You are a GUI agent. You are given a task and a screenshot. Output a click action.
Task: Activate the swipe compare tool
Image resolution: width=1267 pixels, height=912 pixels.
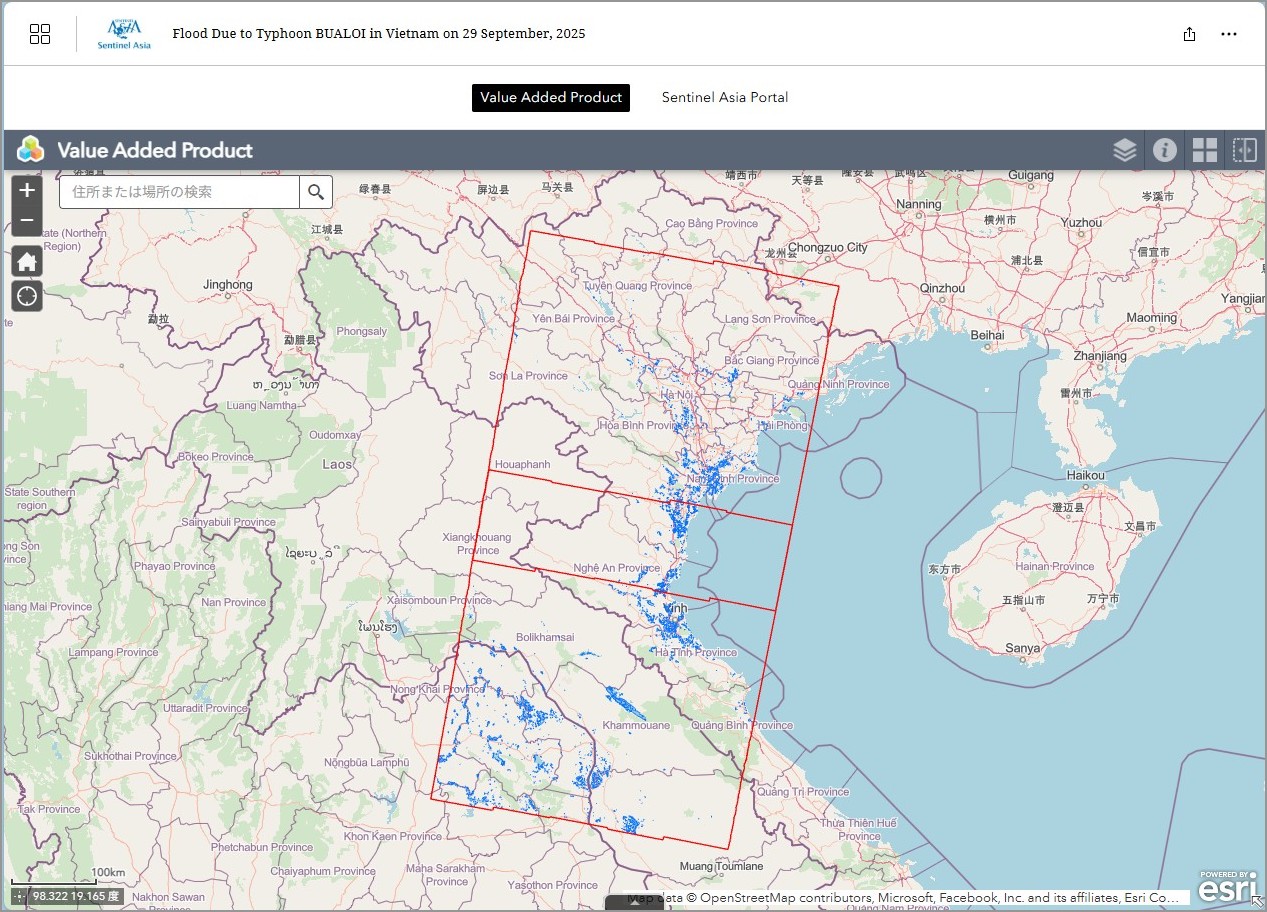[1244, 150]
